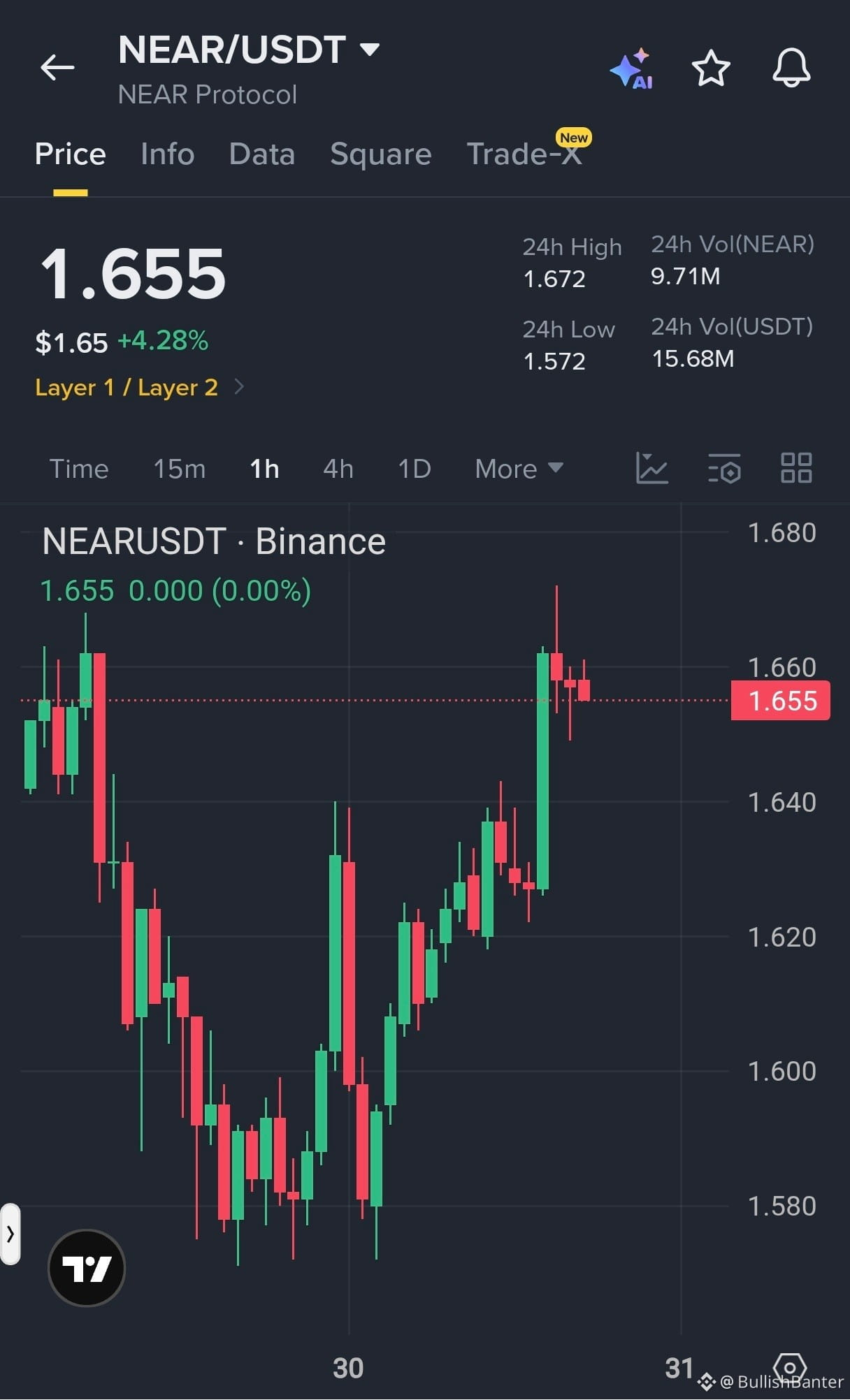Tap the +4.28% change value

(163, 341)
